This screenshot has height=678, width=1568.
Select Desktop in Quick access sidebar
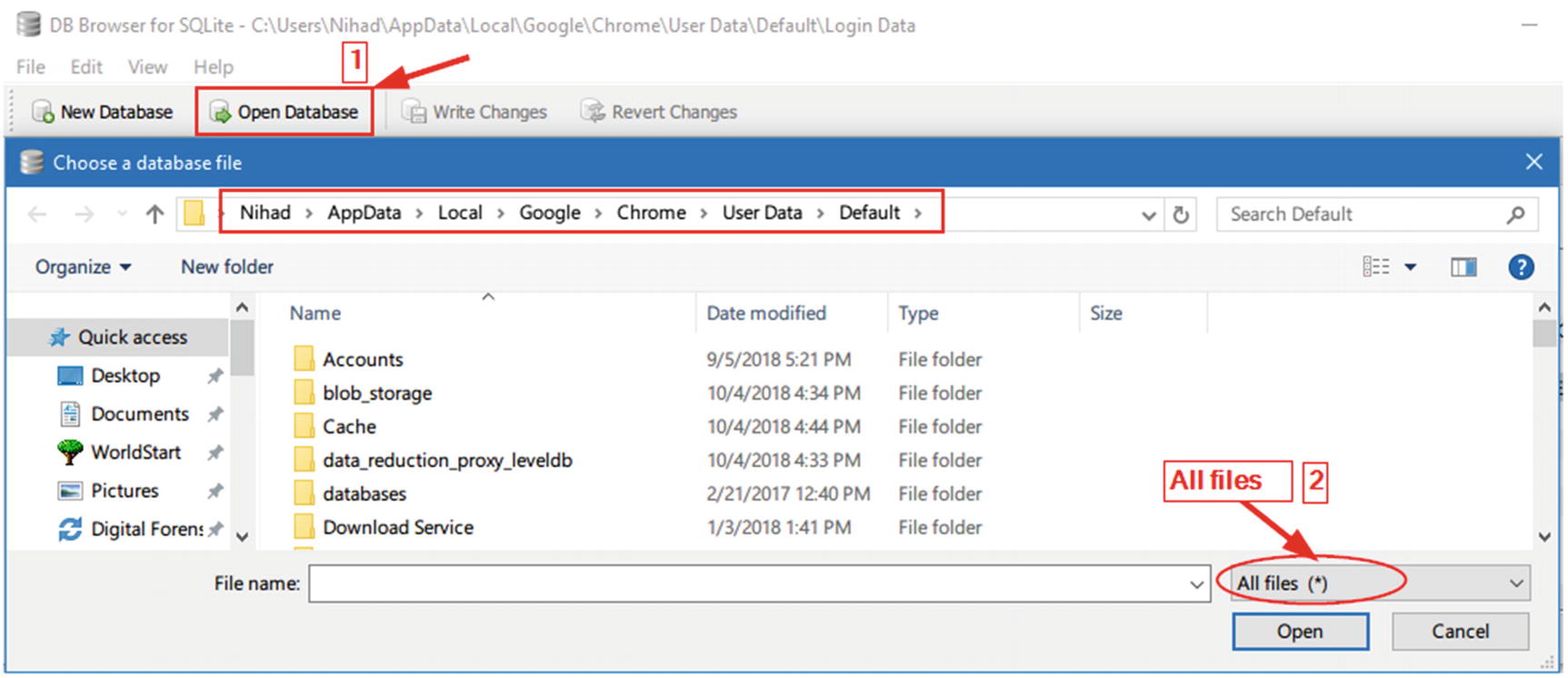(125, 376)
